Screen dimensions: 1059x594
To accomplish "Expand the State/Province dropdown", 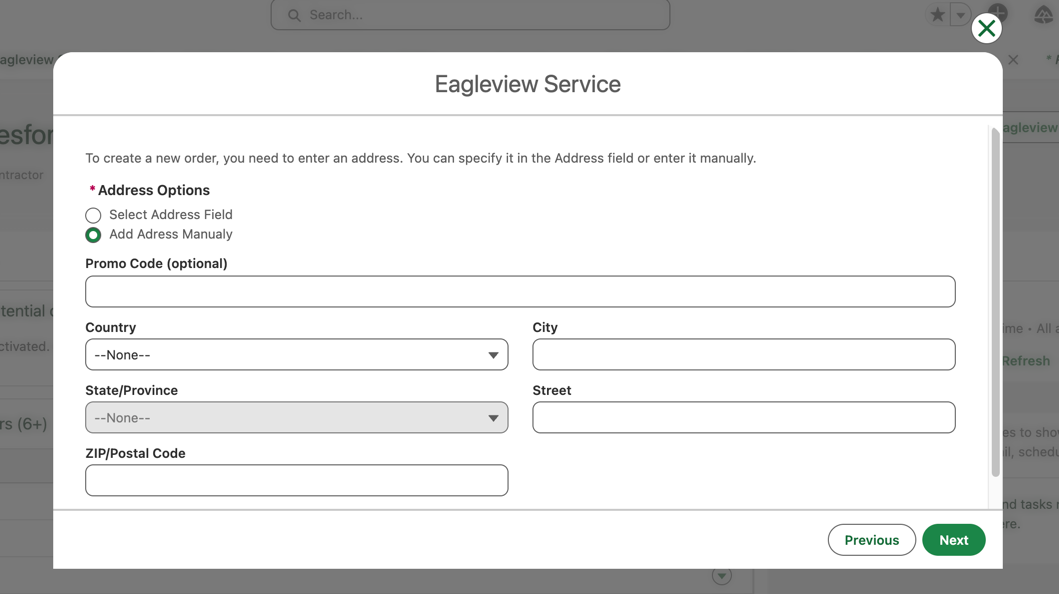I will [x=296, y=418].
